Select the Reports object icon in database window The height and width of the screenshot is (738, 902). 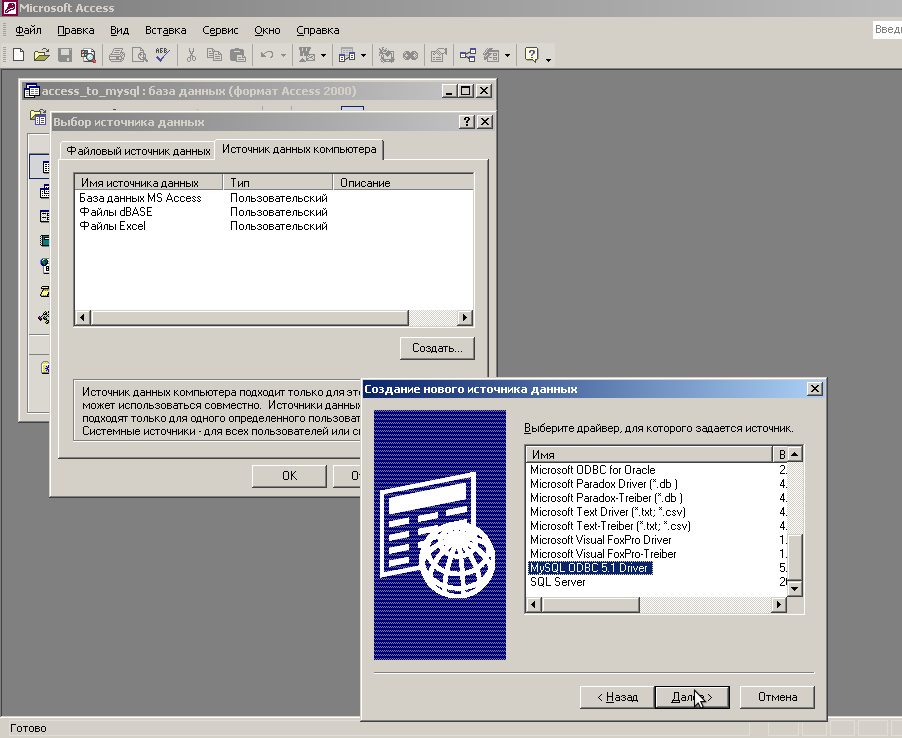44,240
